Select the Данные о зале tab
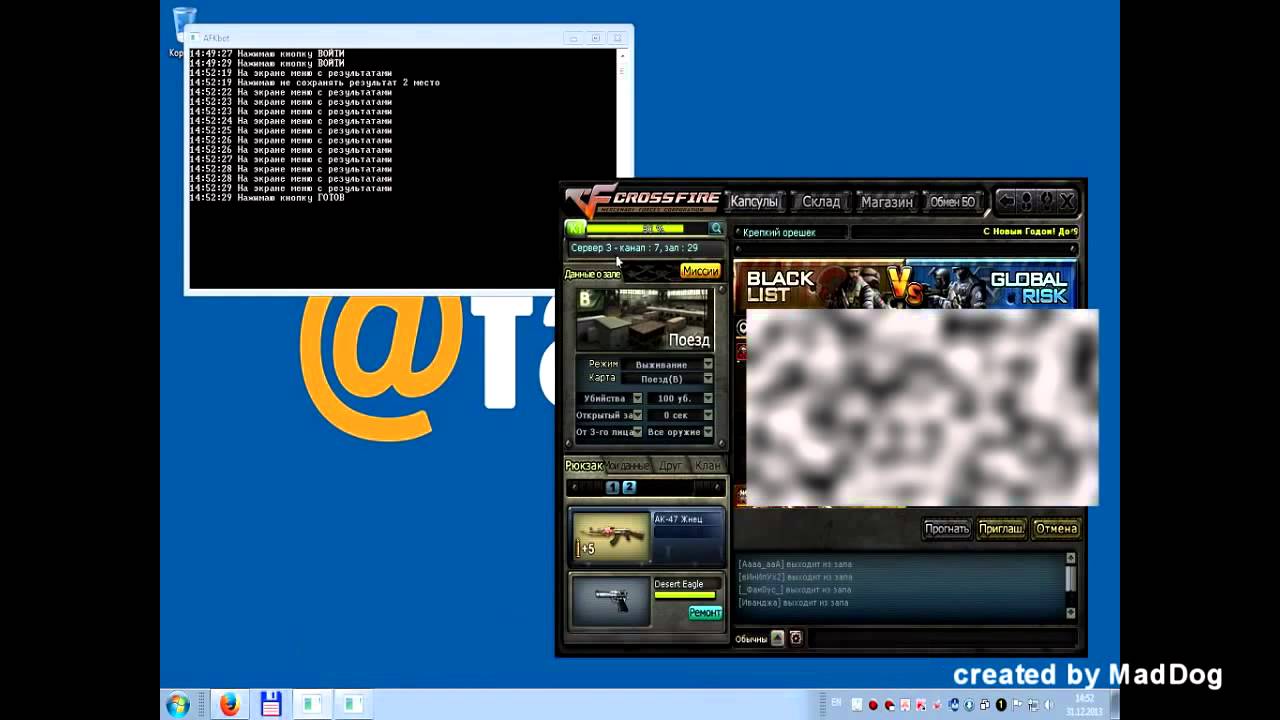This screenshot has height=720, width=1280. pyautogui.click(x=593, y=274)
